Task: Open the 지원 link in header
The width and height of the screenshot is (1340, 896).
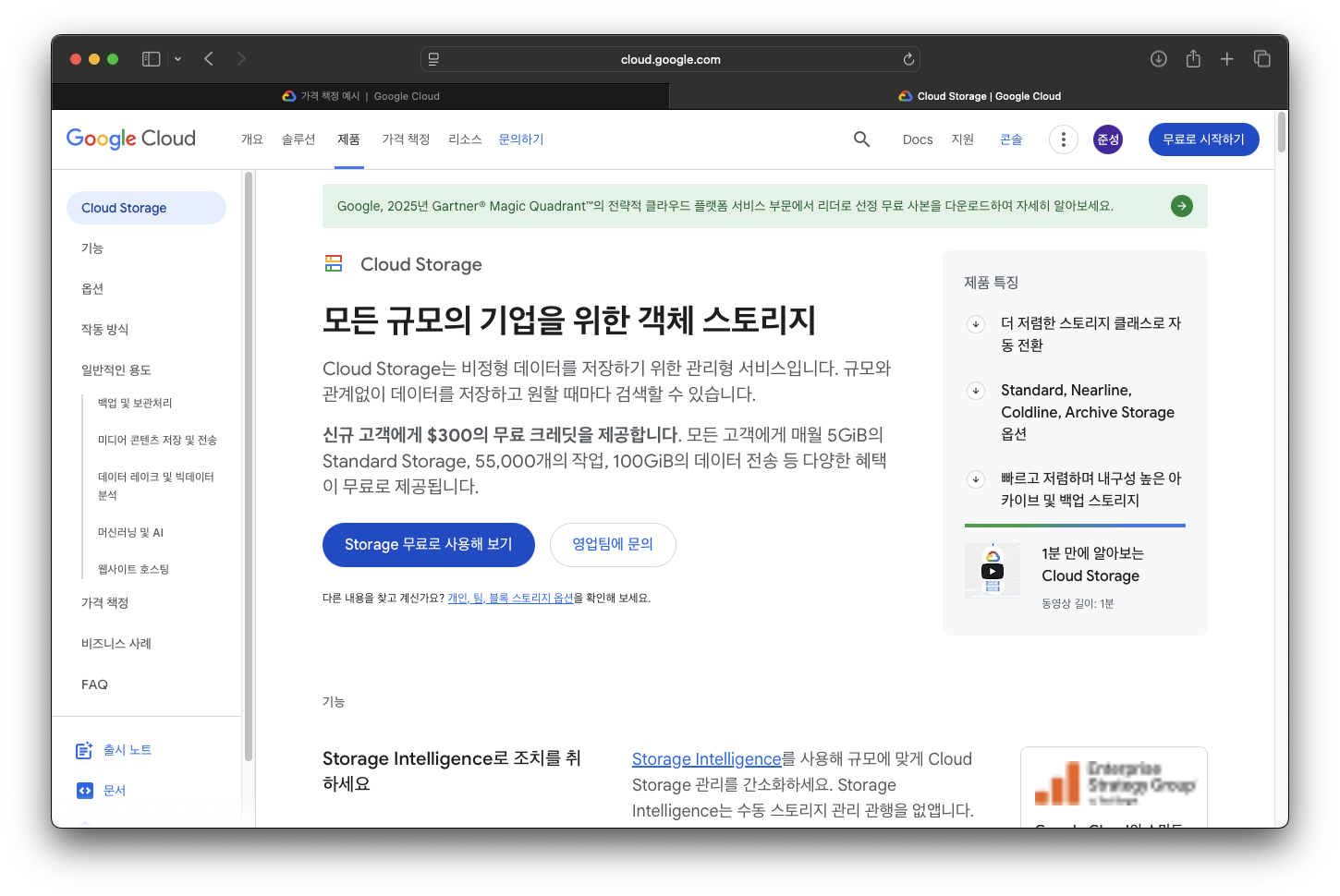Action: click(x=963, y=139)
